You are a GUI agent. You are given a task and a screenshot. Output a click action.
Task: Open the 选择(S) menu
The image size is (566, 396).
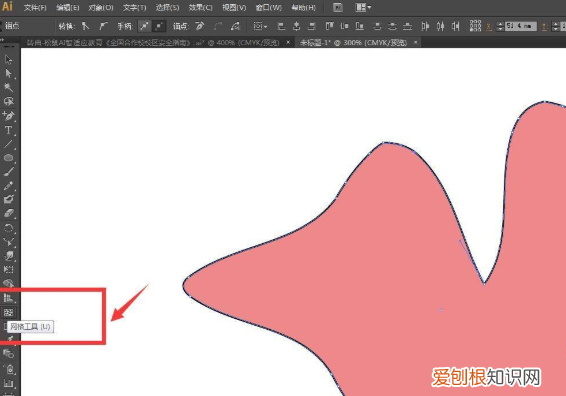pyautogui.click(x=167, y=8)
